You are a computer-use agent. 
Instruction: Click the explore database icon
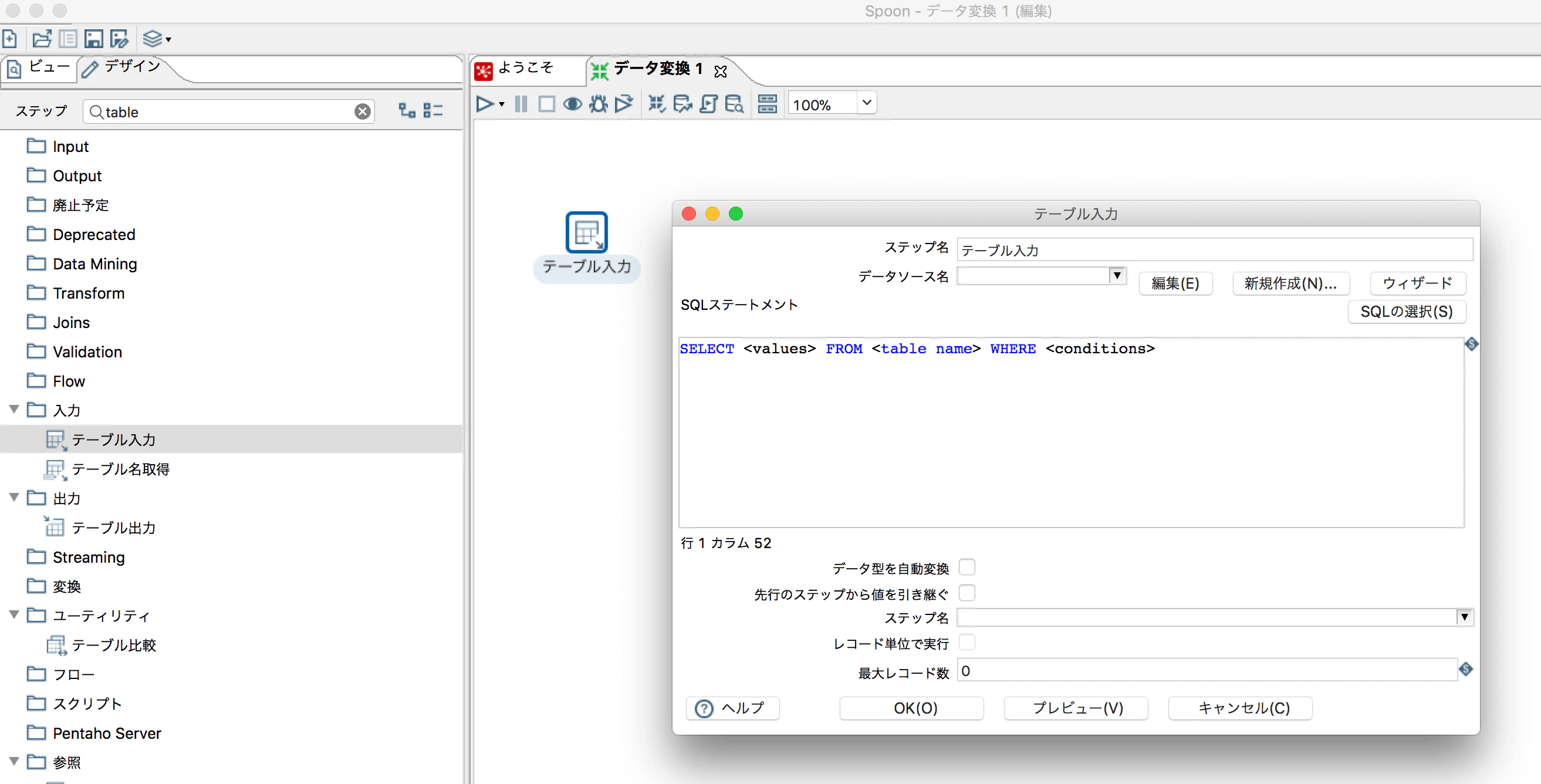pyautogui.click(x=734, y=104)
